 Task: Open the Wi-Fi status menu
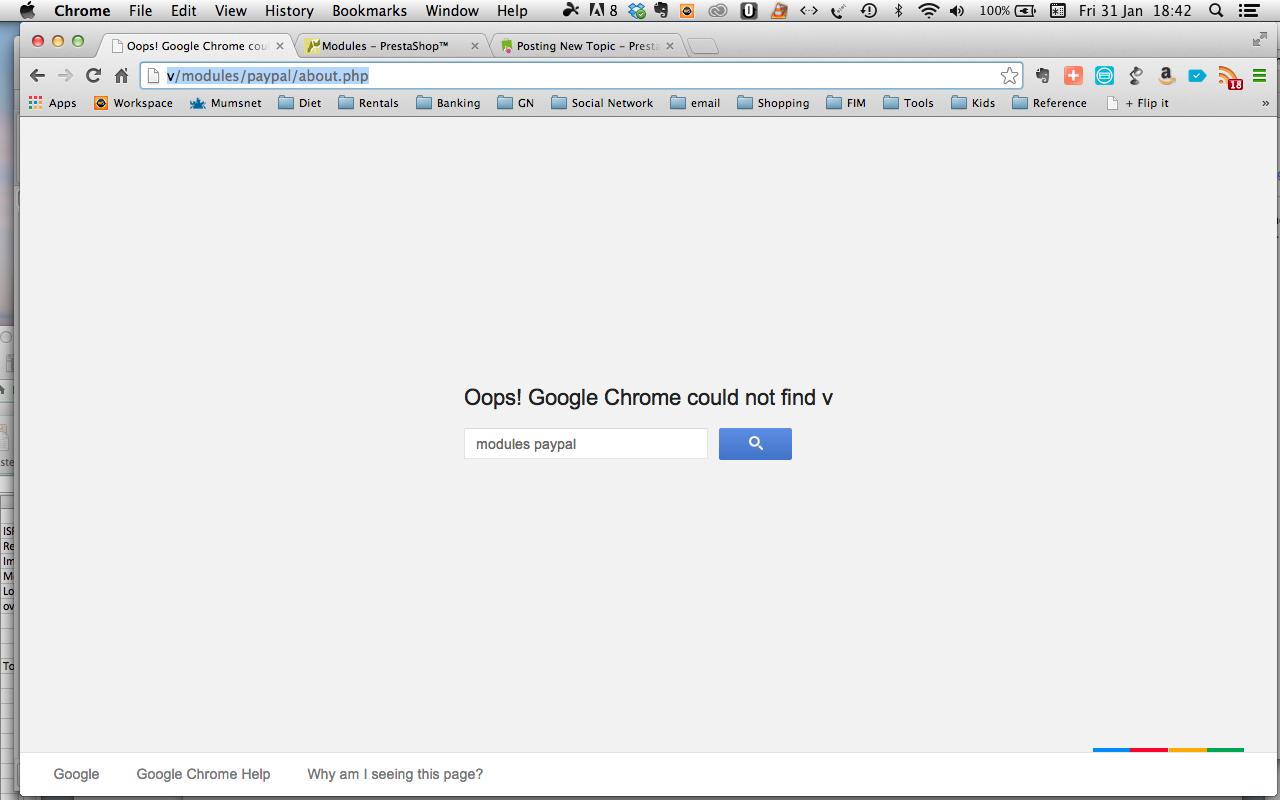click(x=929, y=11)
